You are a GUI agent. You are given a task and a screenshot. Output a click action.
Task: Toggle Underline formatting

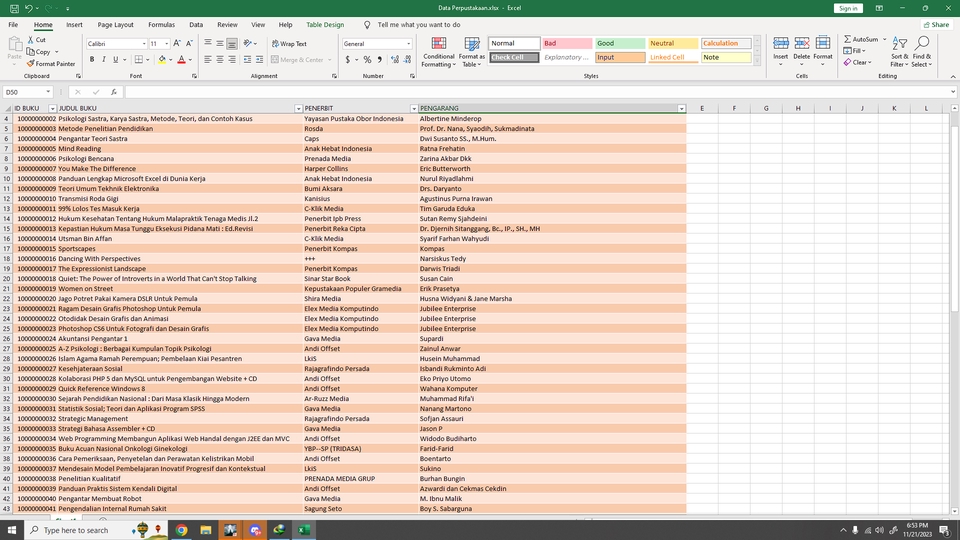point(115,60)
